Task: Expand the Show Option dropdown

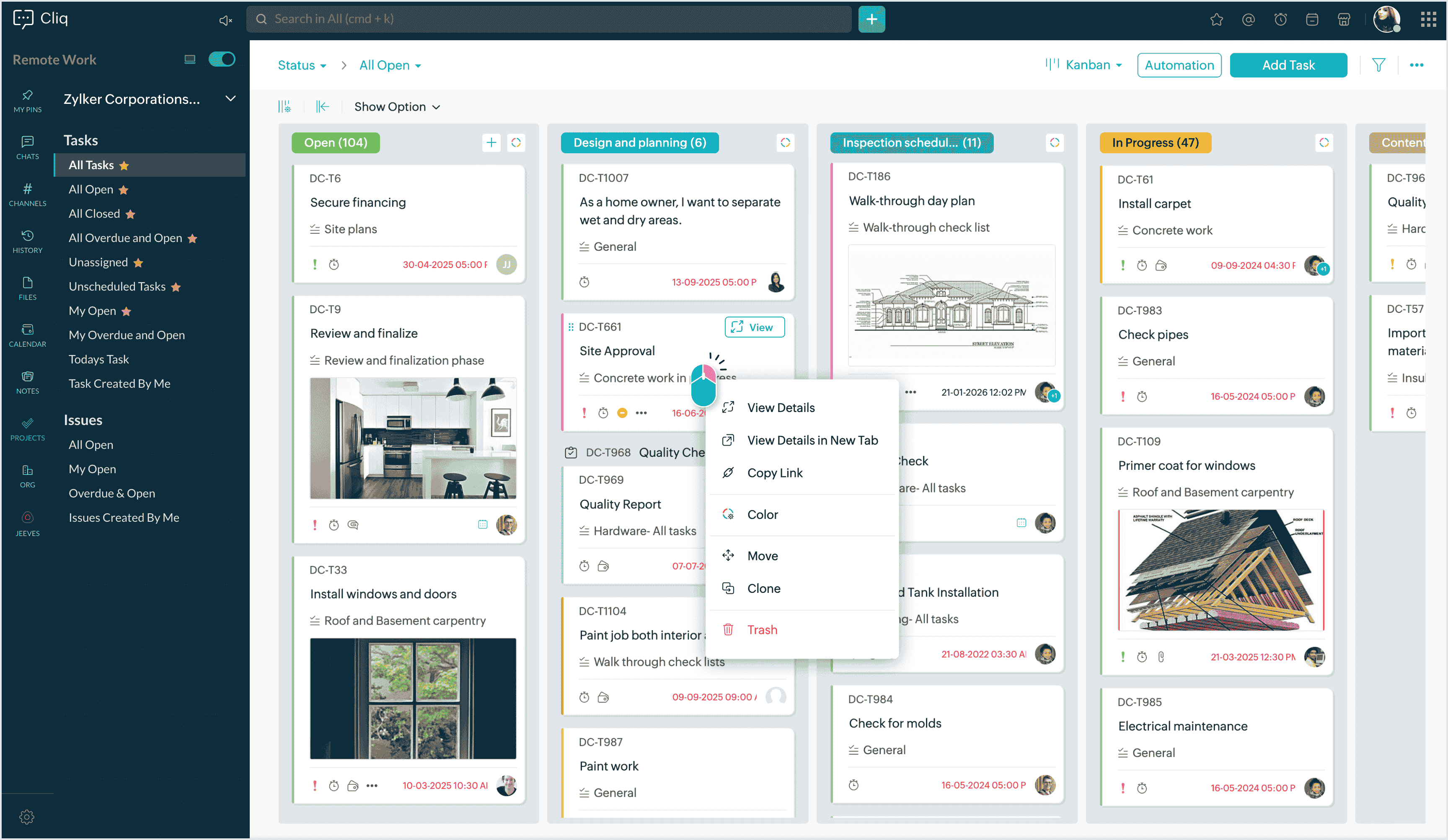Action: pos(397,107)
